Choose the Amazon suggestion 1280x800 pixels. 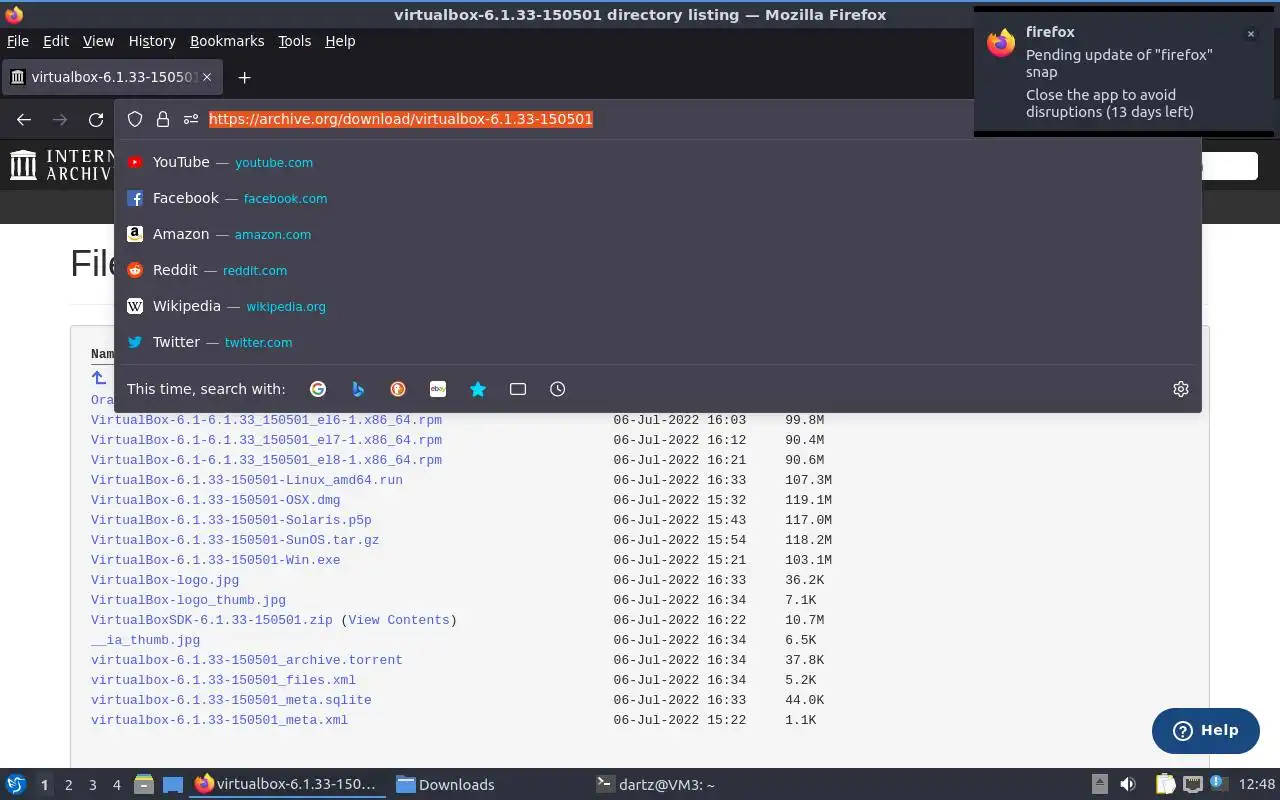click(657, 234)
